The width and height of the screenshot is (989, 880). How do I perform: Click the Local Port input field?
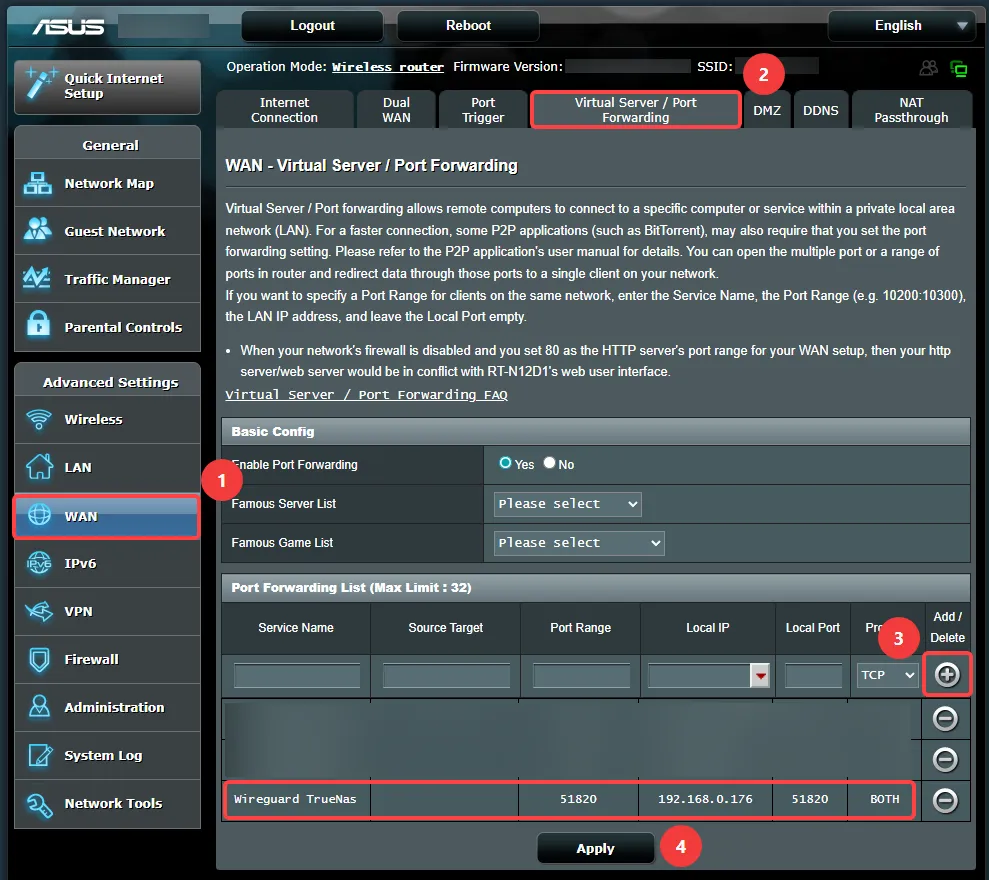813,676
